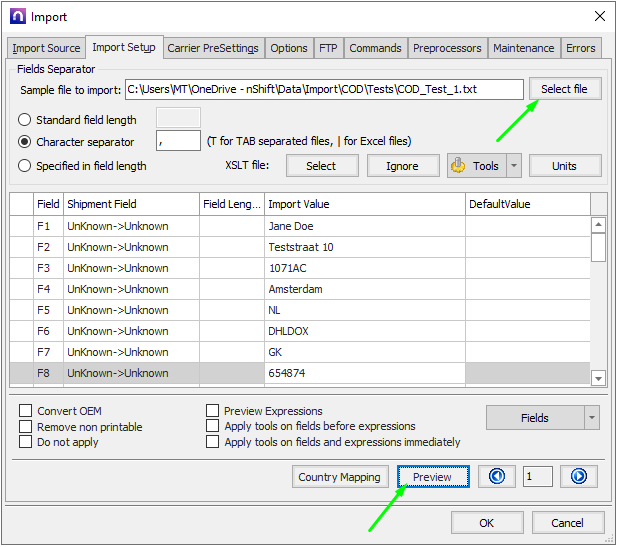Select the Standard field length radio button
This screenshot has width=617, height=547.
point(26,120)
